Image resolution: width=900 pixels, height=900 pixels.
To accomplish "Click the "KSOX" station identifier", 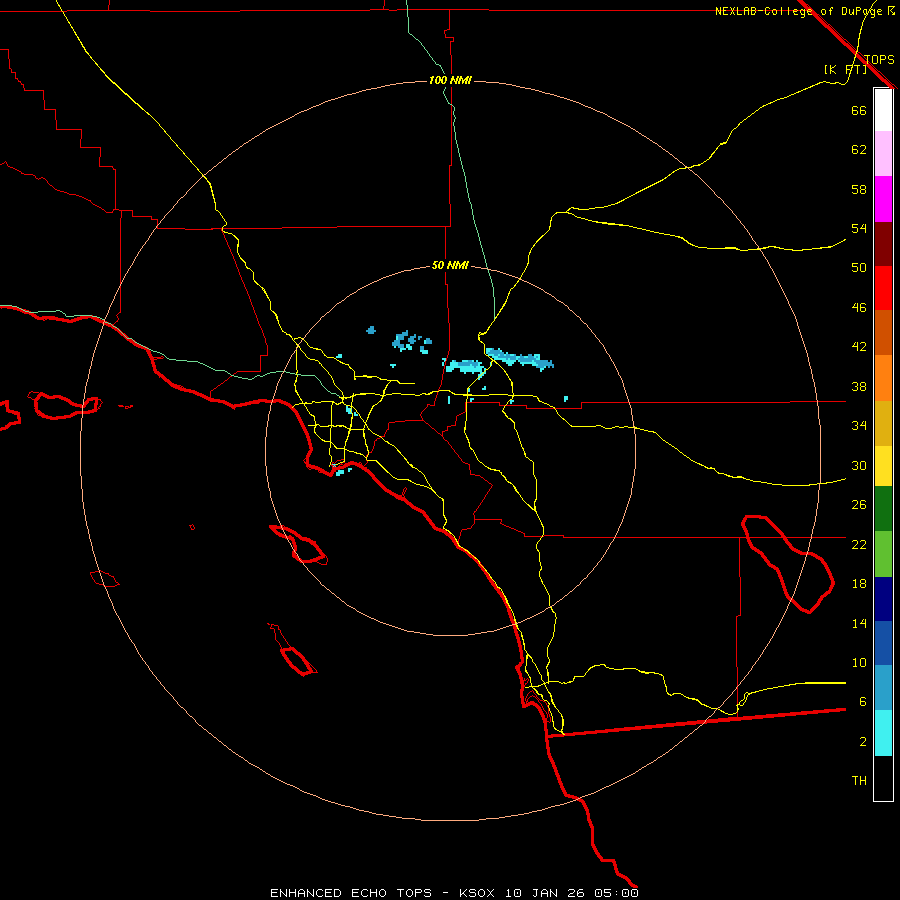I will [x=476, y=893].
